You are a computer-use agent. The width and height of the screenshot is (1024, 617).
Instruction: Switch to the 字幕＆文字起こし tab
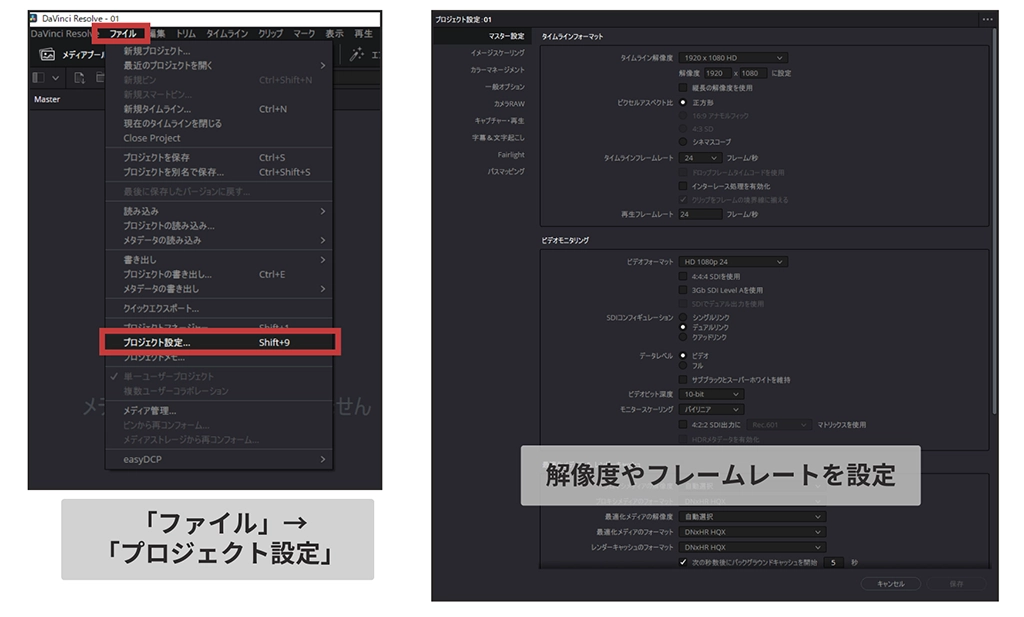point(498,138)
